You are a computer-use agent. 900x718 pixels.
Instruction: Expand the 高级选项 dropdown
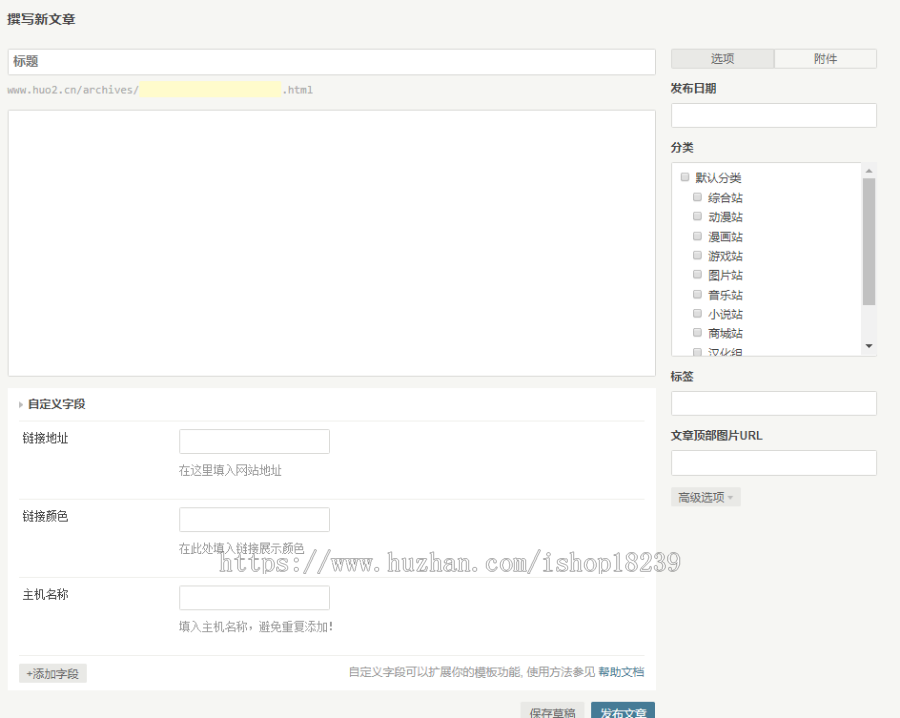click(x=705, y=497)
